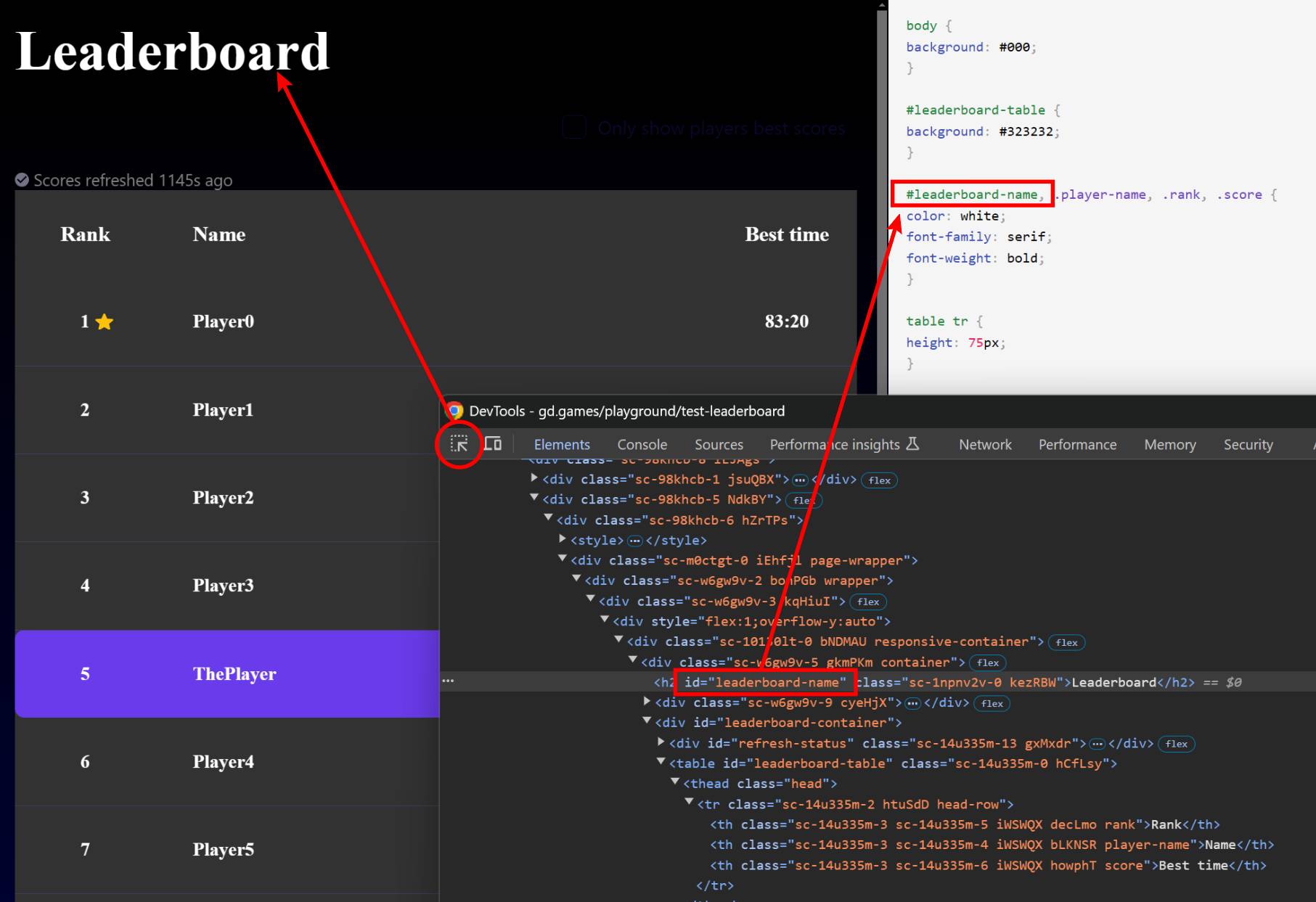Select the inspect element picker icon
The image size is (1316, 902).
pos(459,443)
